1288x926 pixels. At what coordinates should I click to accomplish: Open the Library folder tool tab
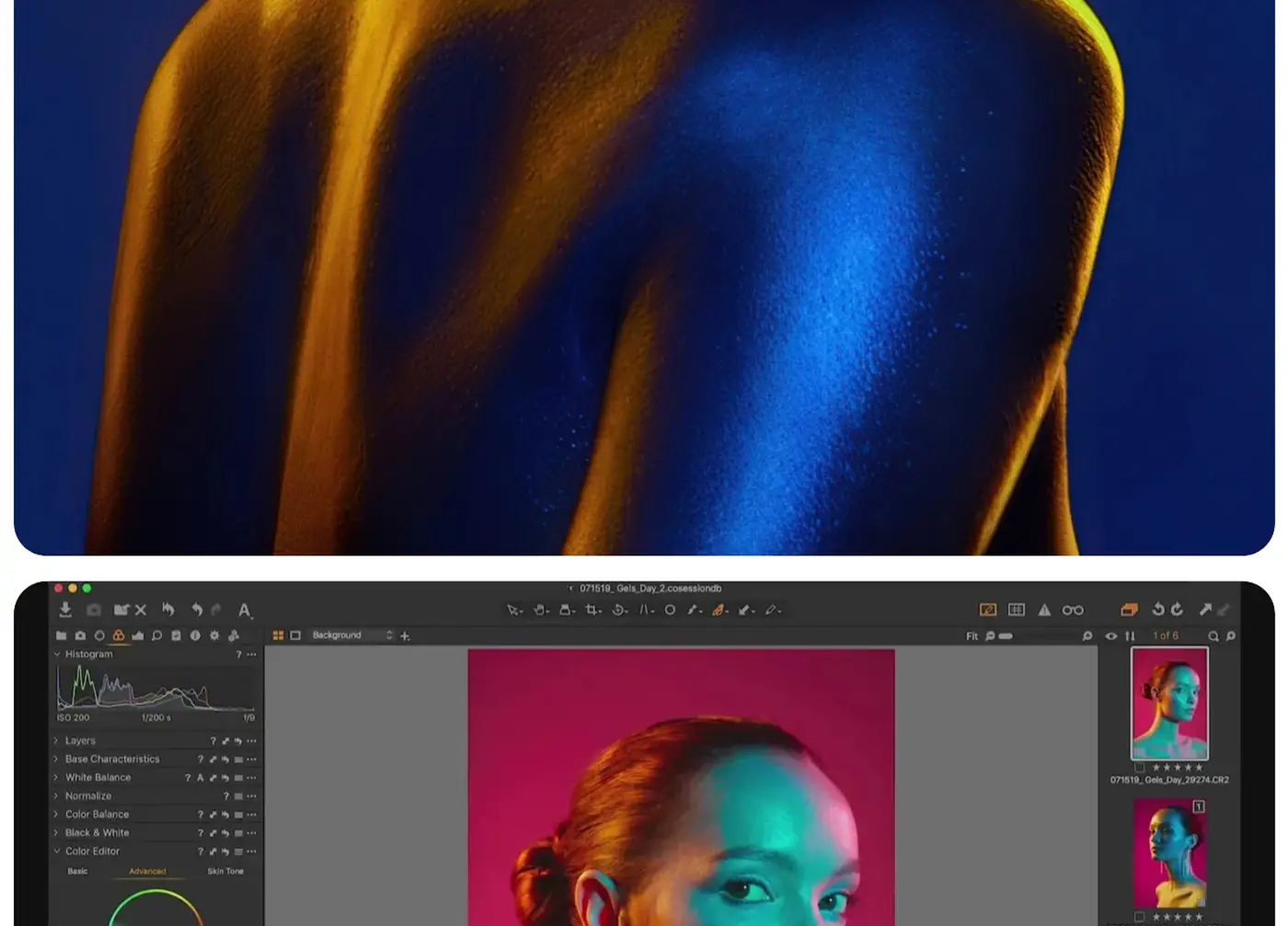pos(61,635)
